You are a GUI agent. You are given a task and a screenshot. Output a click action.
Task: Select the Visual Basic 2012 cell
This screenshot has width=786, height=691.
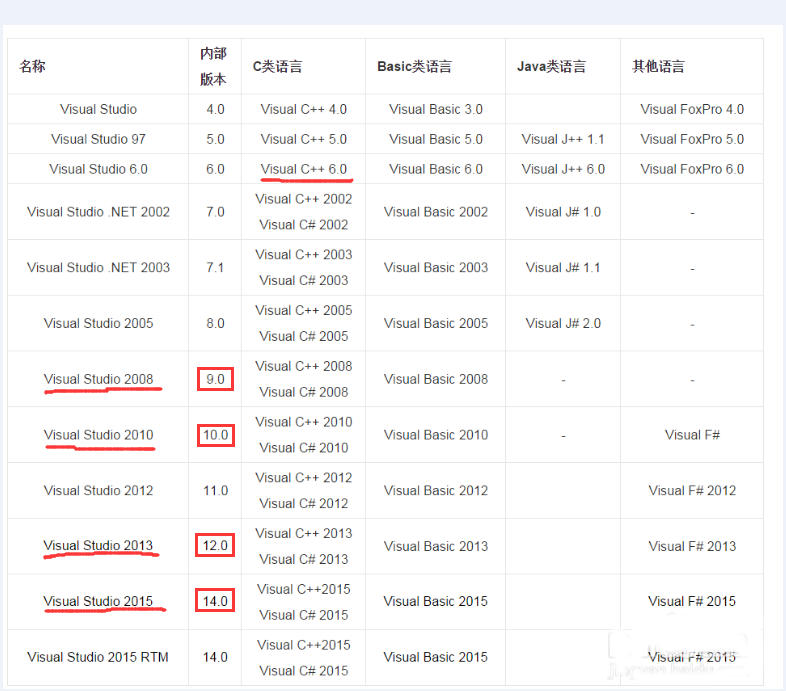point(436,490)
